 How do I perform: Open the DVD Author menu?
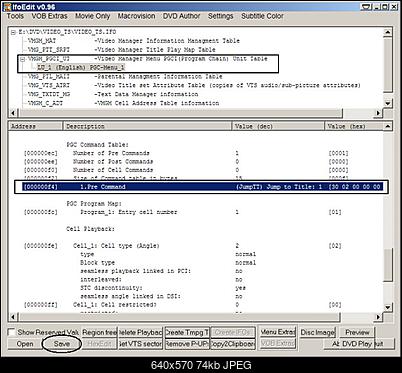coord(181,16)
